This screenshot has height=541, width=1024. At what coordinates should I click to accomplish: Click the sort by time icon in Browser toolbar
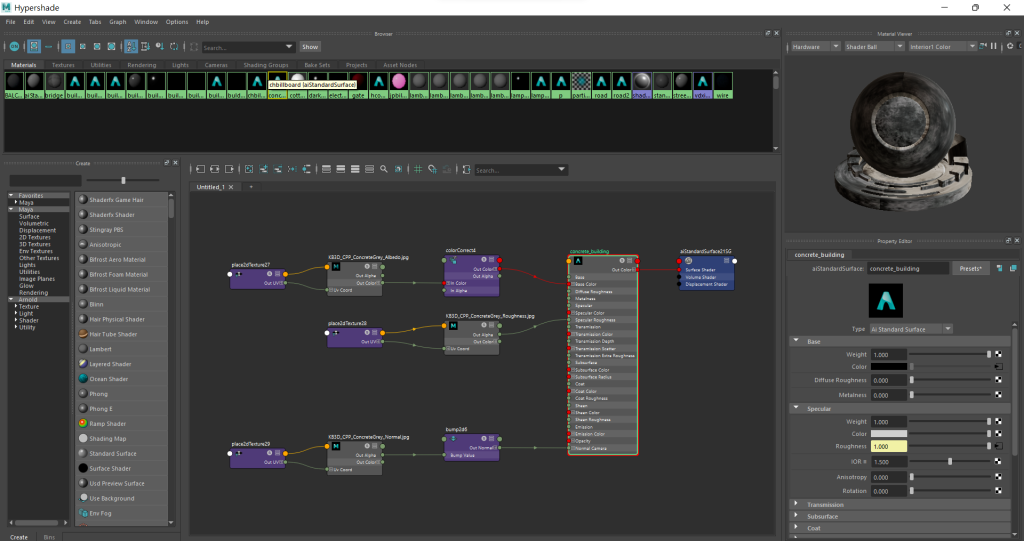pos(159,46)
